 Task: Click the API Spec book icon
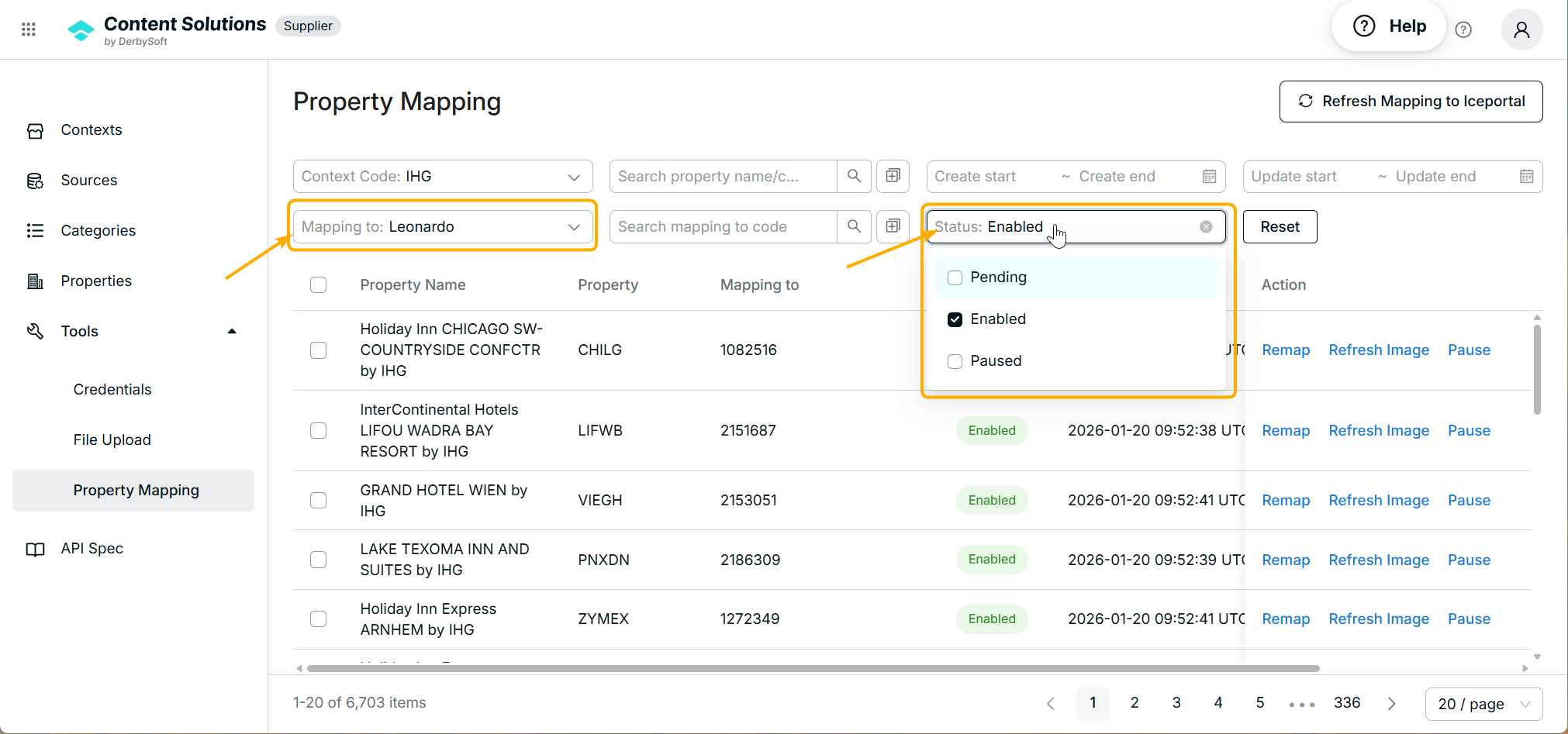point(35,549)
